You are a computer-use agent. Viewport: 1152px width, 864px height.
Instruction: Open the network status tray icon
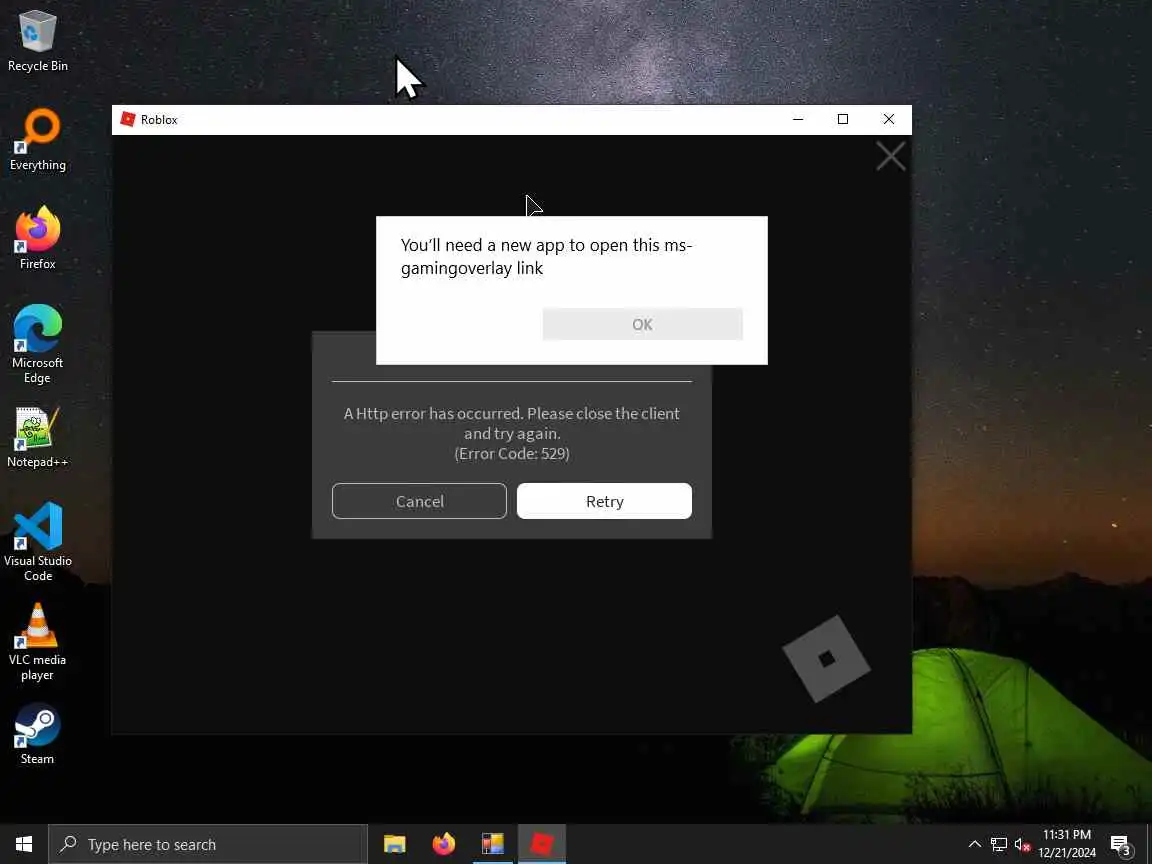998,844
